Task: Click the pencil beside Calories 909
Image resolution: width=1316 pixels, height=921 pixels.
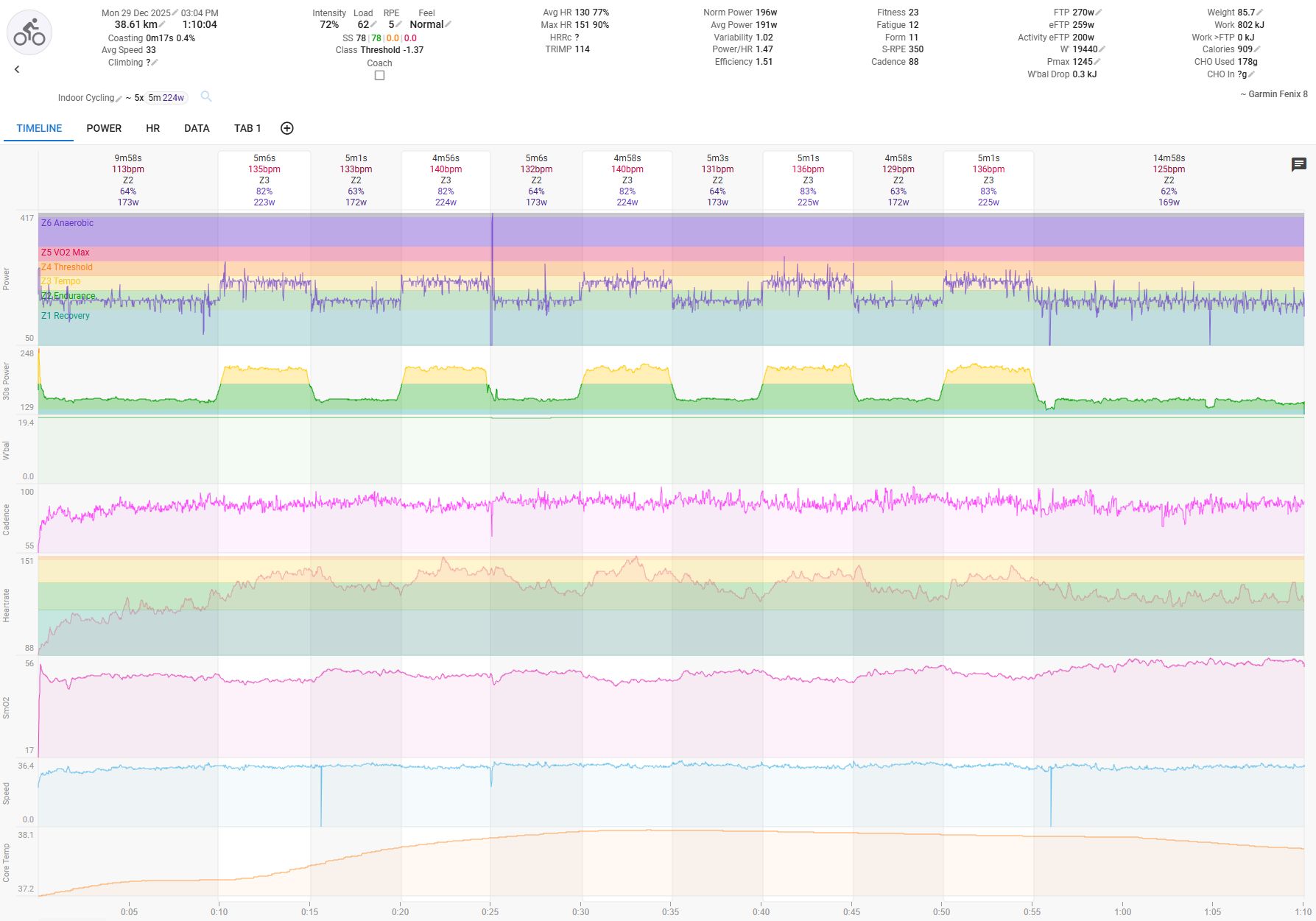Action: (x=1257, y=49)
